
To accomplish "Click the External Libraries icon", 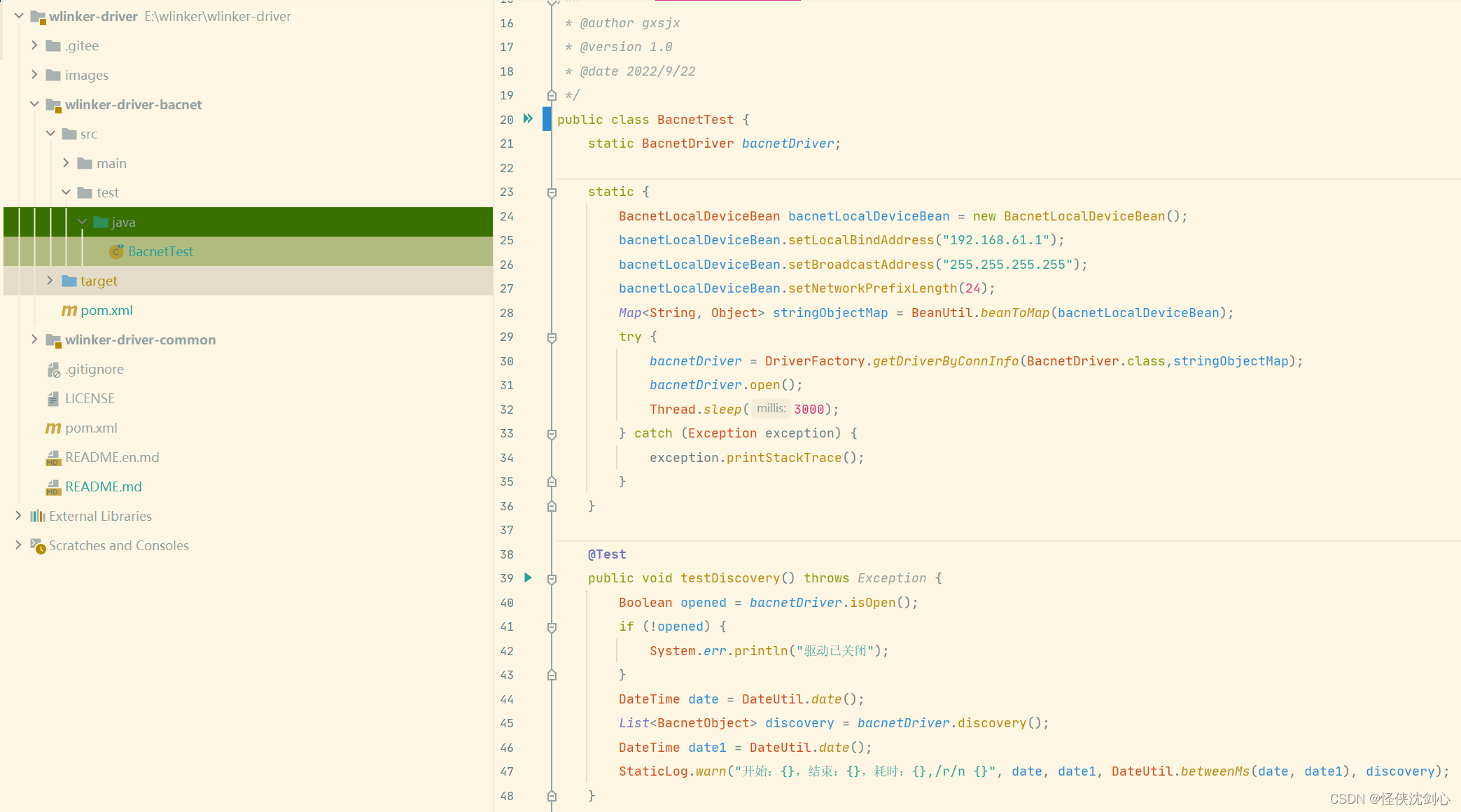I will (38, 516).
